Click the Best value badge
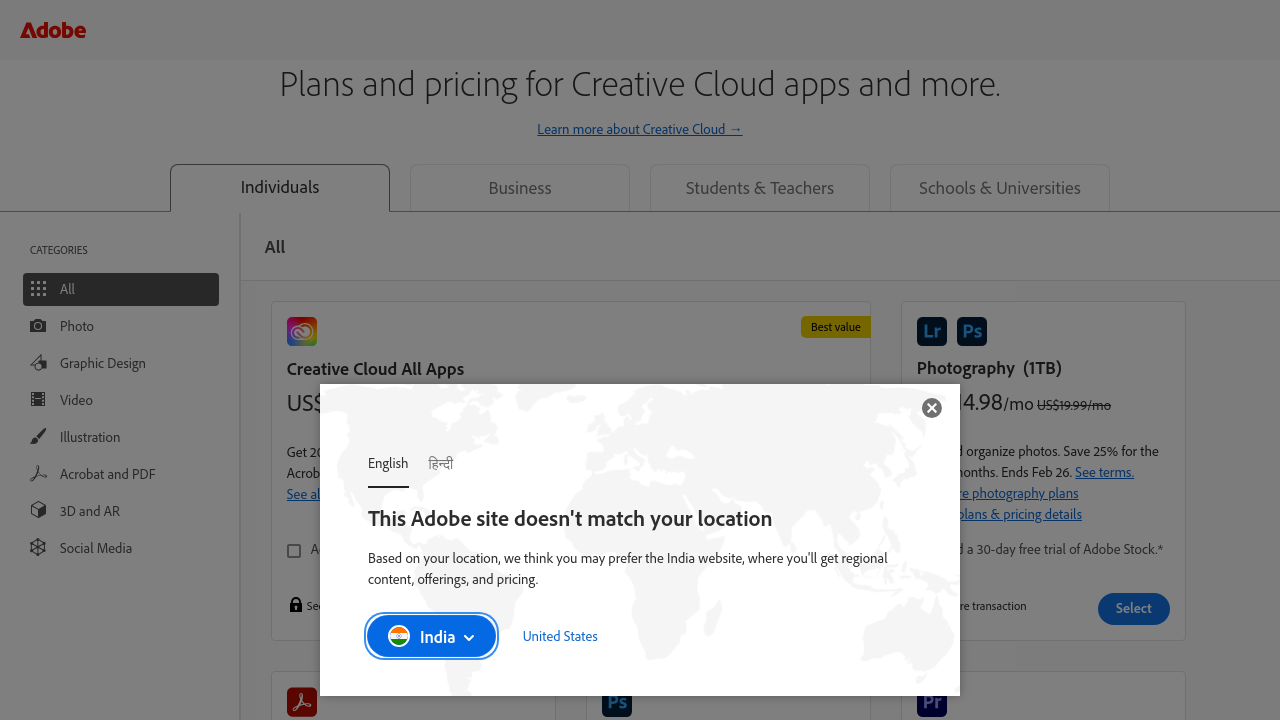 pos(836,327)
